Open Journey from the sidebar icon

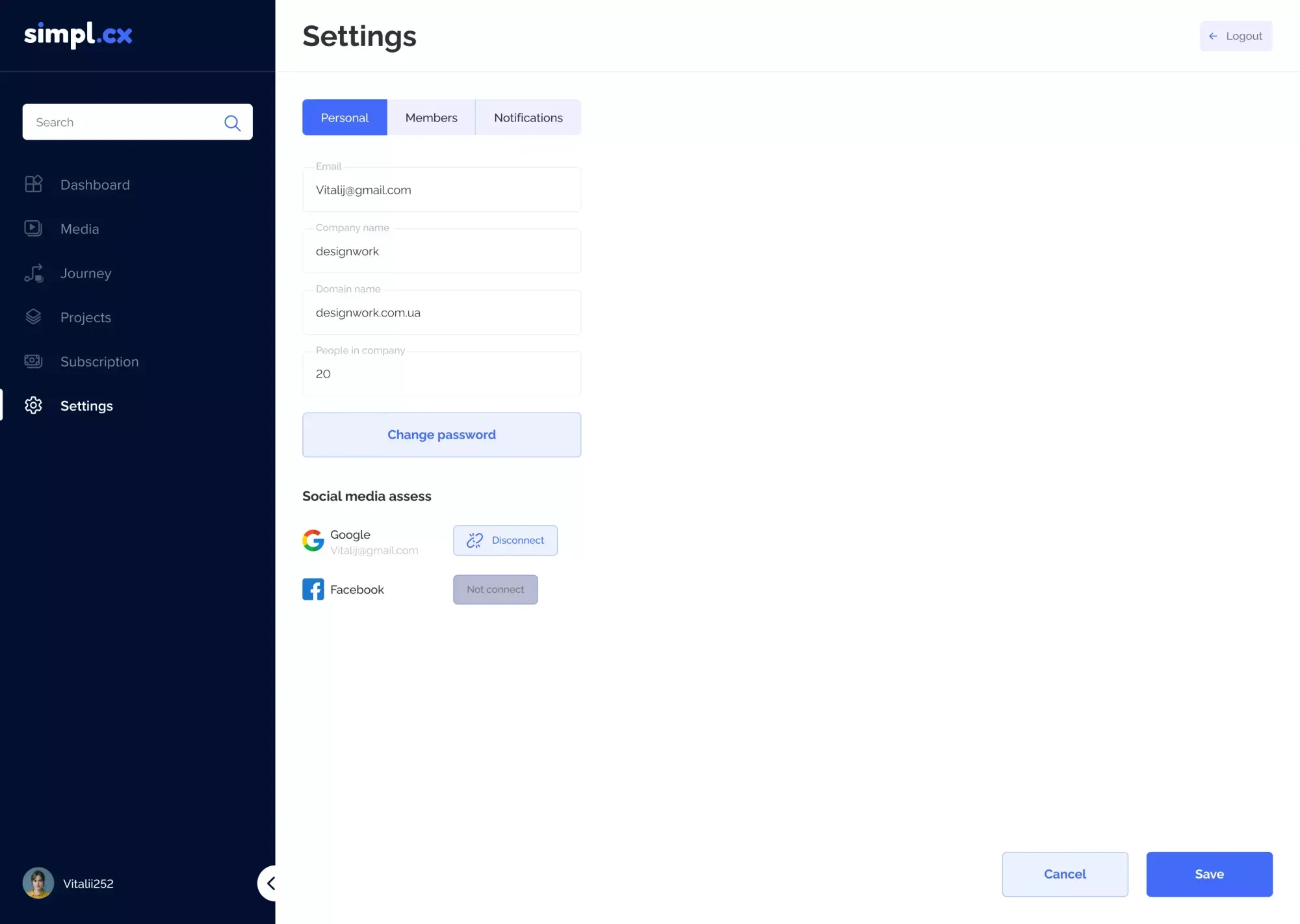pyautogui.click(x=33, y=273)
